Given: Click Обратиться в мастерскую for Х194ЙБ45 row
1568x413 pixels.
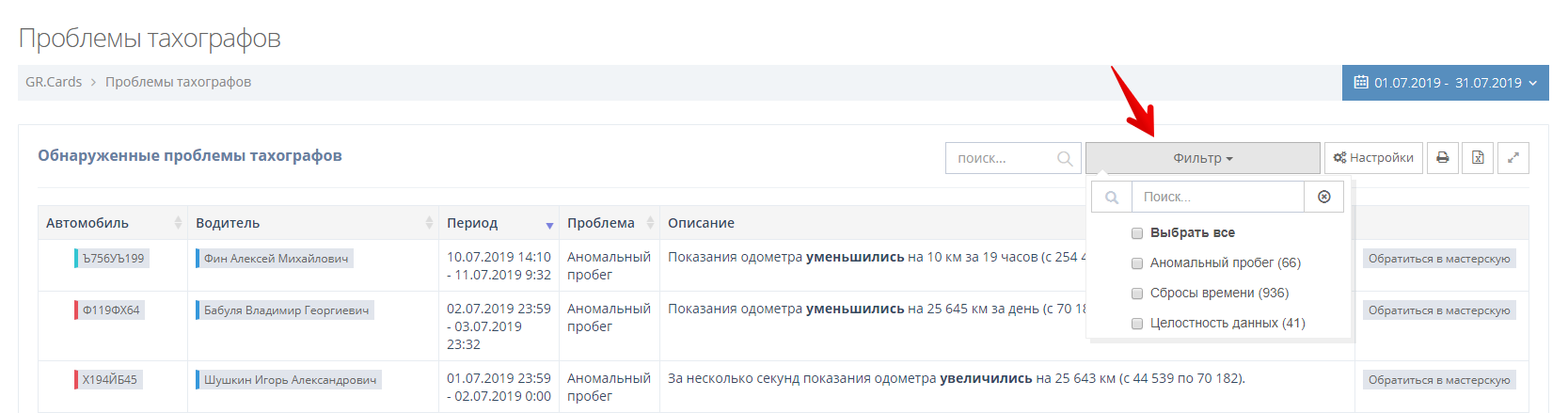Looking at the screenshot, I should (x=1439, y=379).
